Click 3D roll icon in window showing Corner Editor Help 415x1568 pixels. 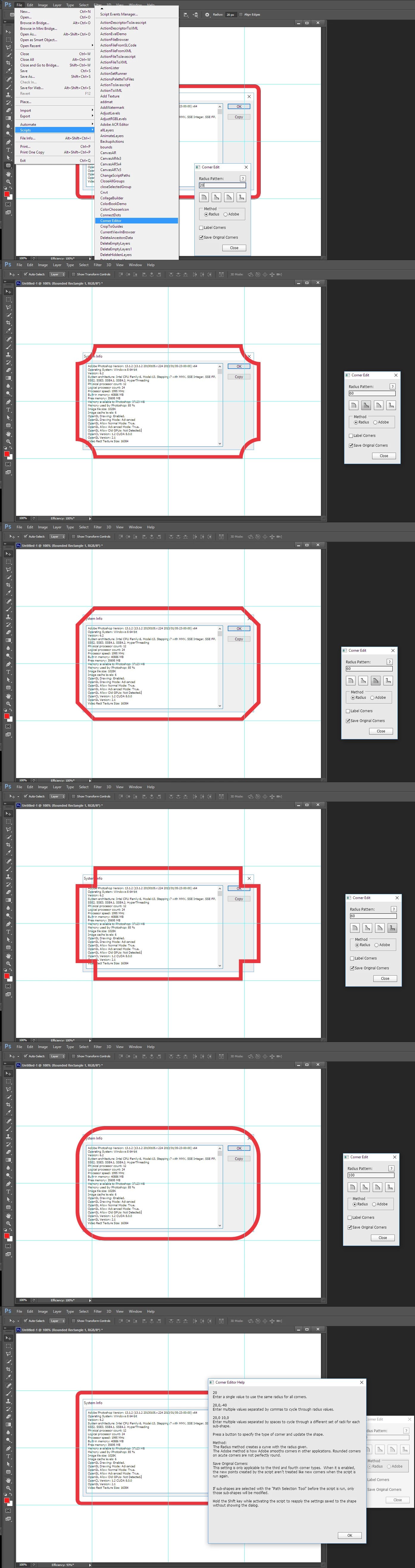[x=258, y=1321]
